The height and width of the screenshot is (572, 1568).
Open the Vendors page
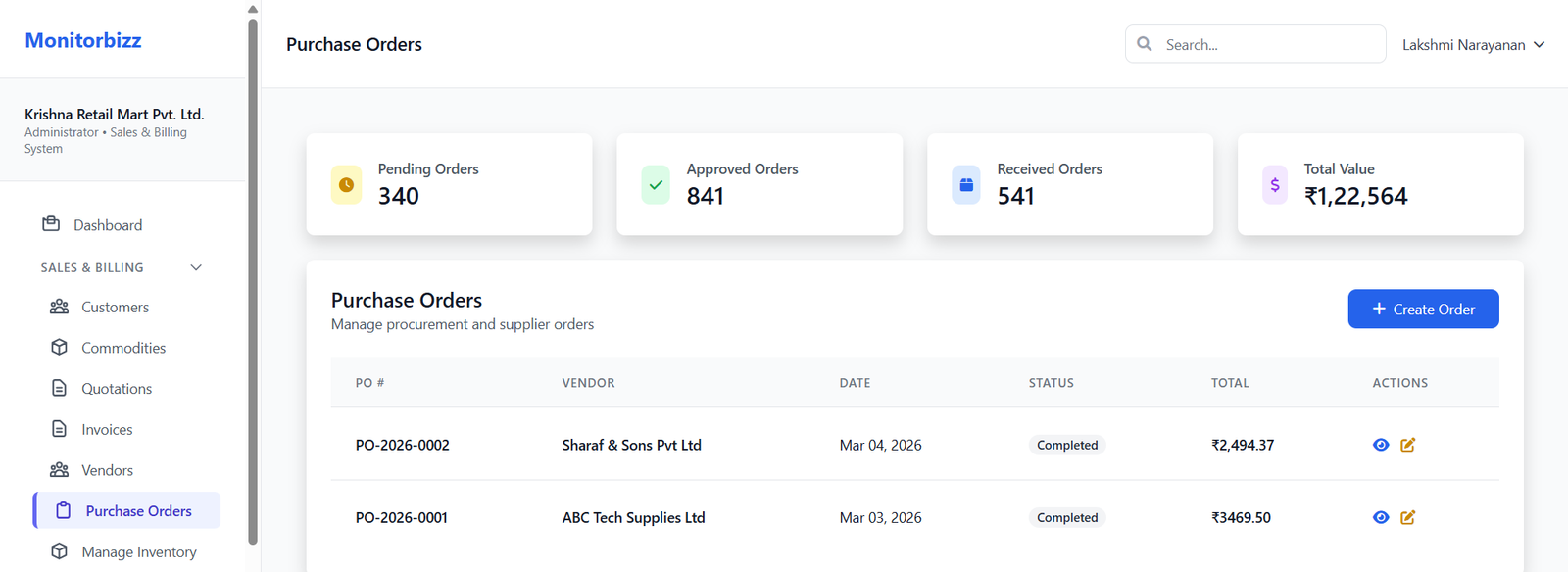[x=107, y=470]
